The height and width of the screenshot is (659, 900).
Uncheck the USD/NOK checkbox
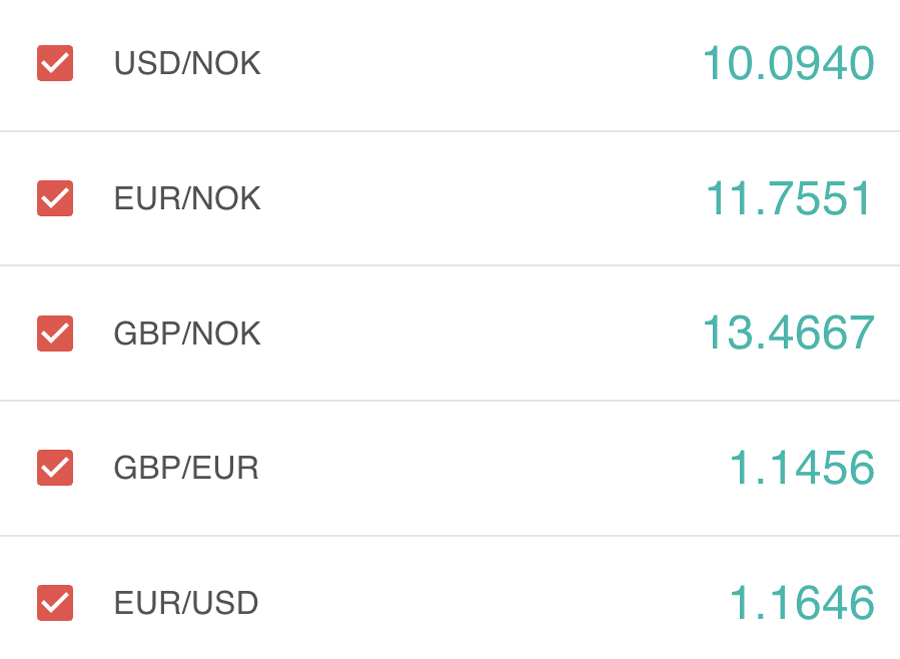(x=55, y=63)
